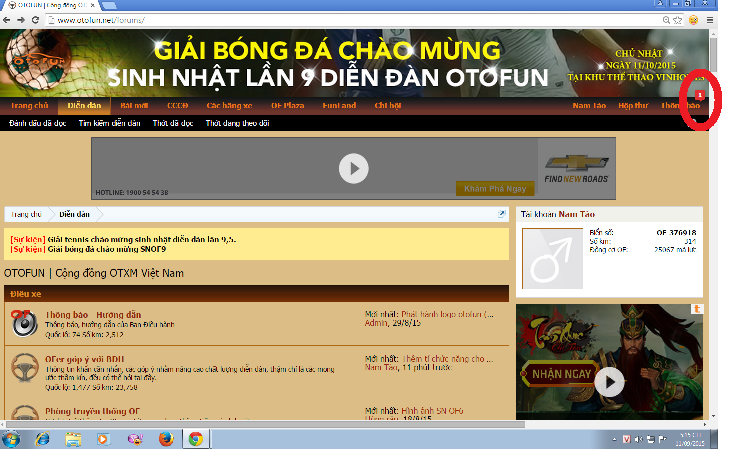
Task: Click the horizontal page scrollbar
Action: [263, 424]
